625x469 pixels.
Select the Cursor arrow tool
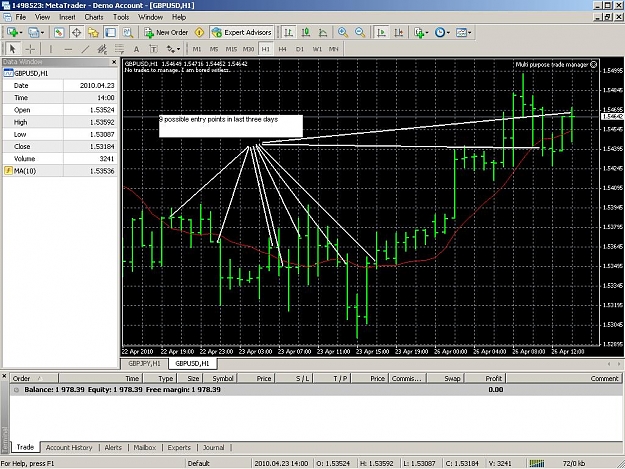click(x=12, y=49)
